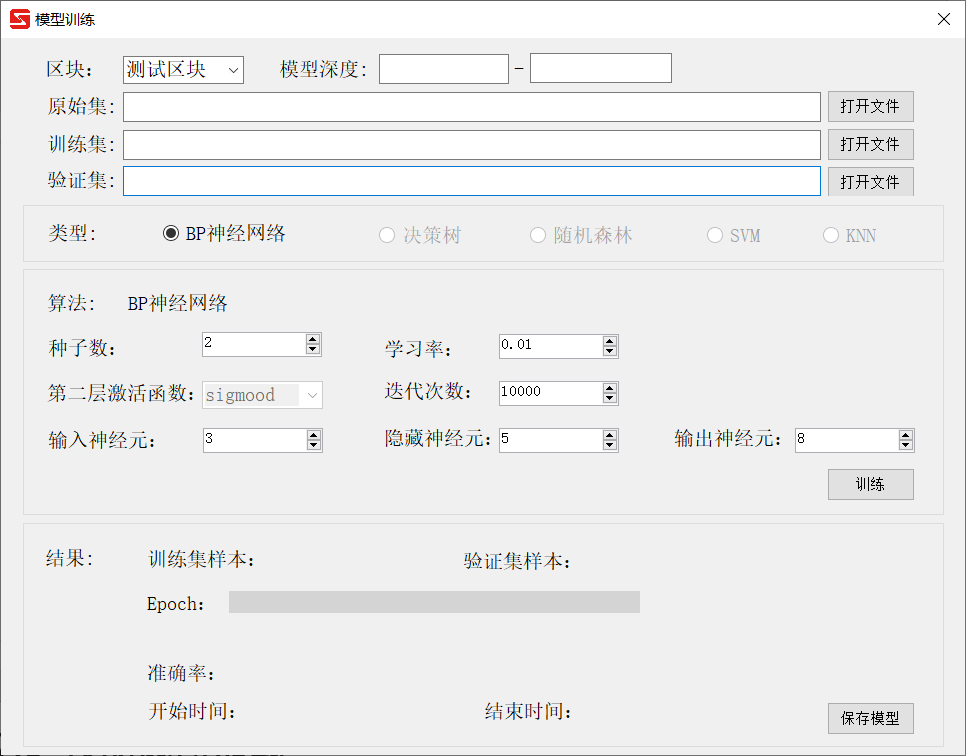The height and width of the screenshot is (756, 966).
Task: Click the 保存模型 button
Action: (871, 718)
